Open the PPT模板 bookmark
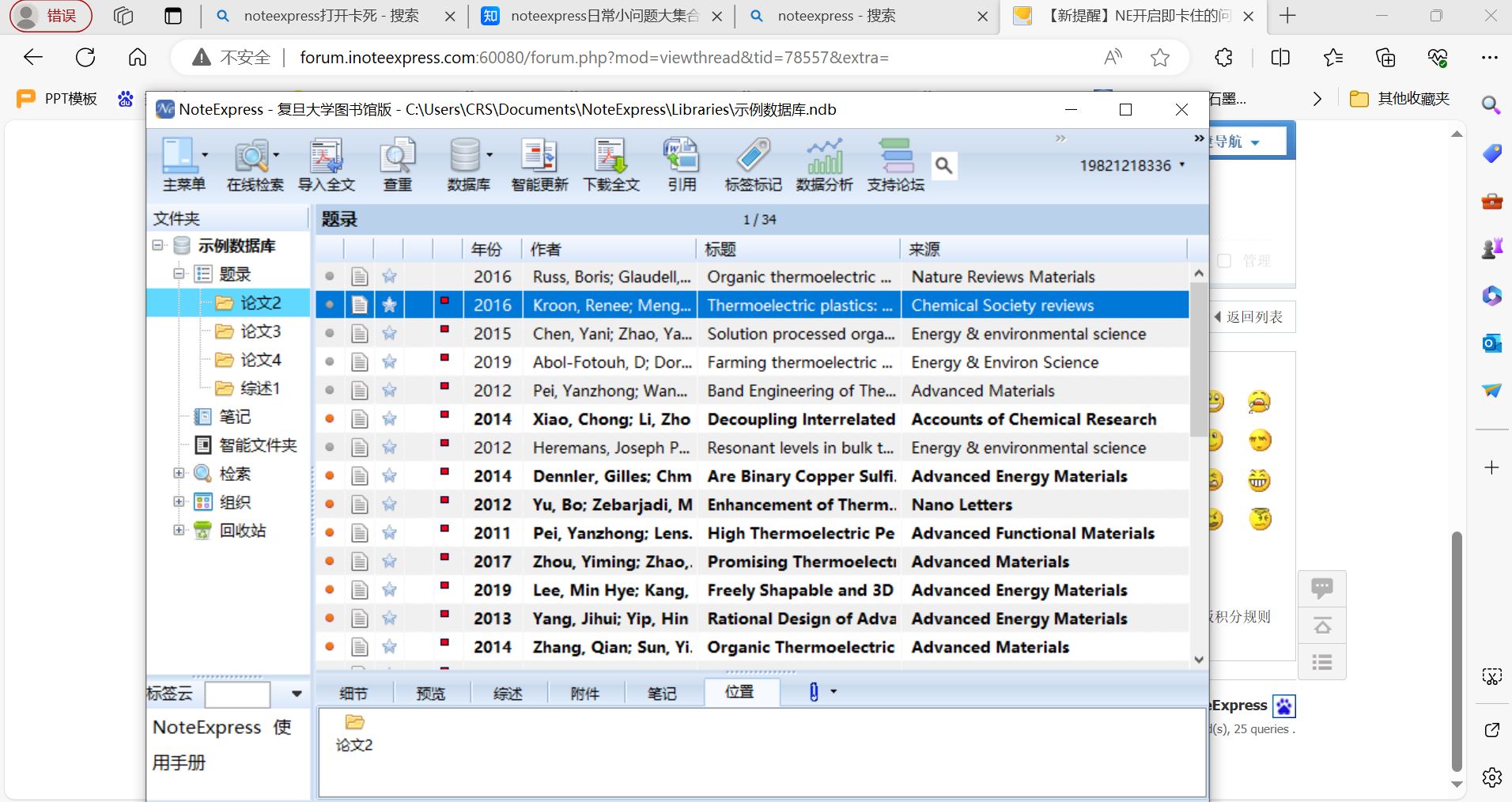Viewport: 1512px width, 802px height. click(57, 98)
